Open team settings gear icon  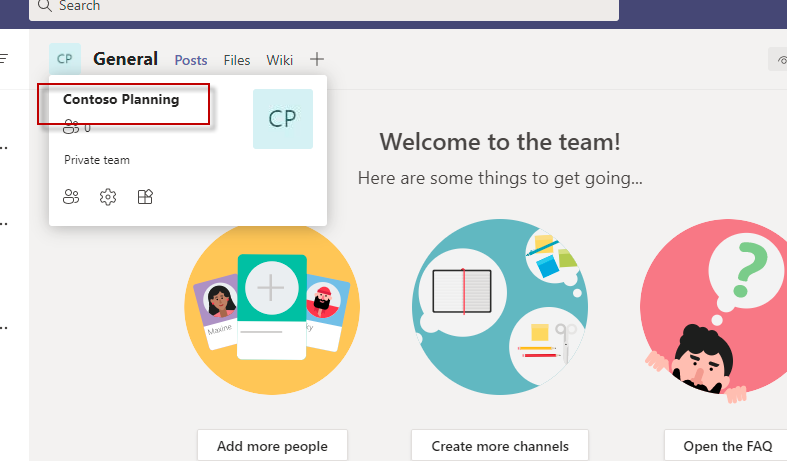pyautogui.click(x=108, y=197)
